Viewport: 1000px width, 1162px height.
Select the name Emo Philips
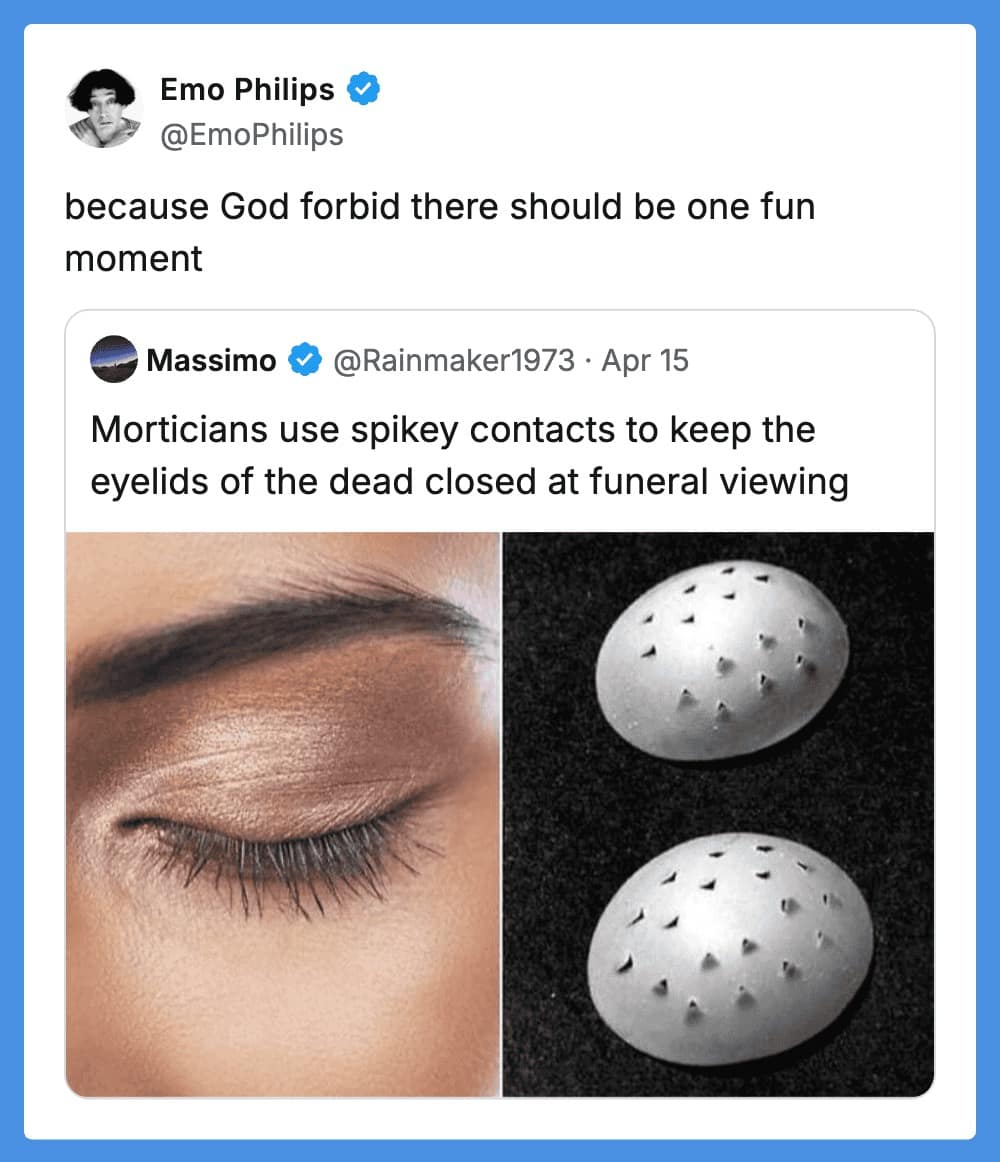pyautogui.click(x=247, y=89)
